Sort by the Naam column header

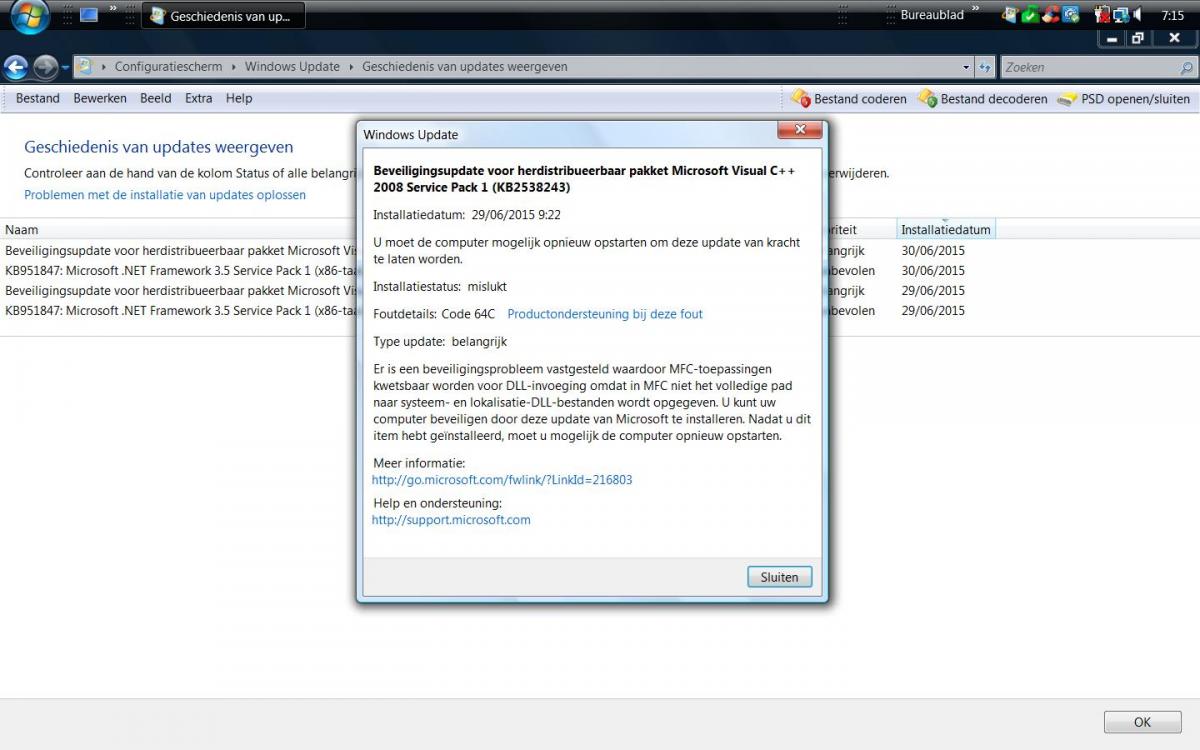click(22, 230)
